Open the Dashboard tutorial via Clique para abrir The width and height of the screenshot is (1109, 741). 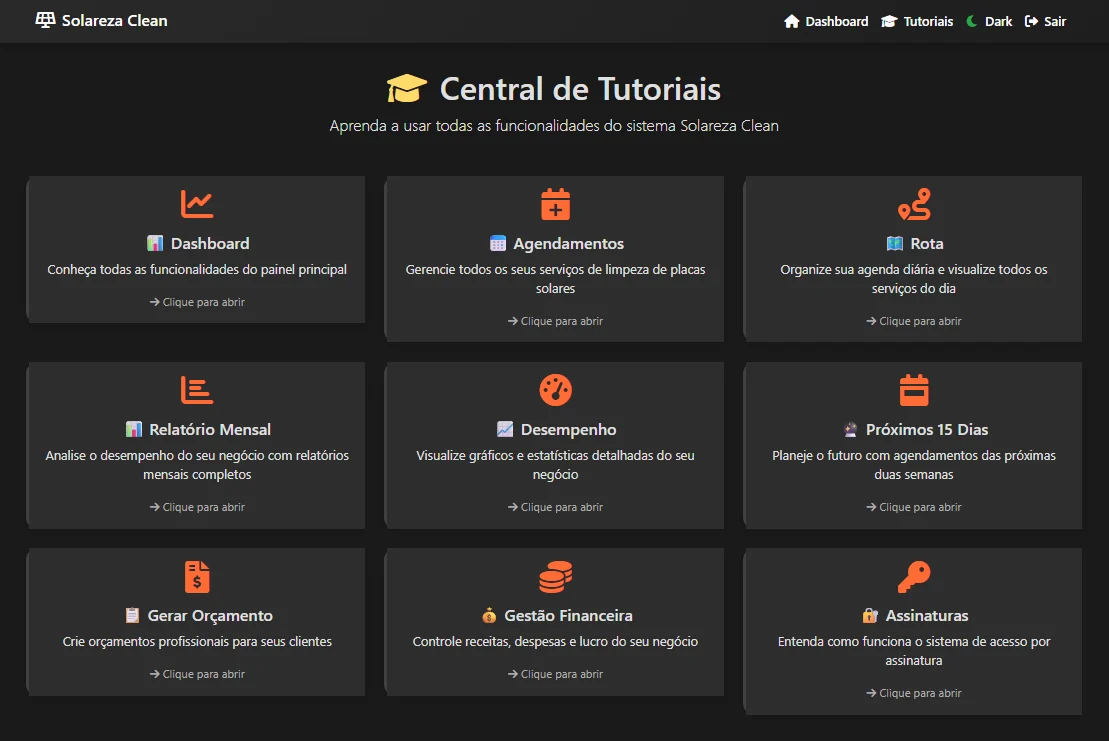coord(197,302)
